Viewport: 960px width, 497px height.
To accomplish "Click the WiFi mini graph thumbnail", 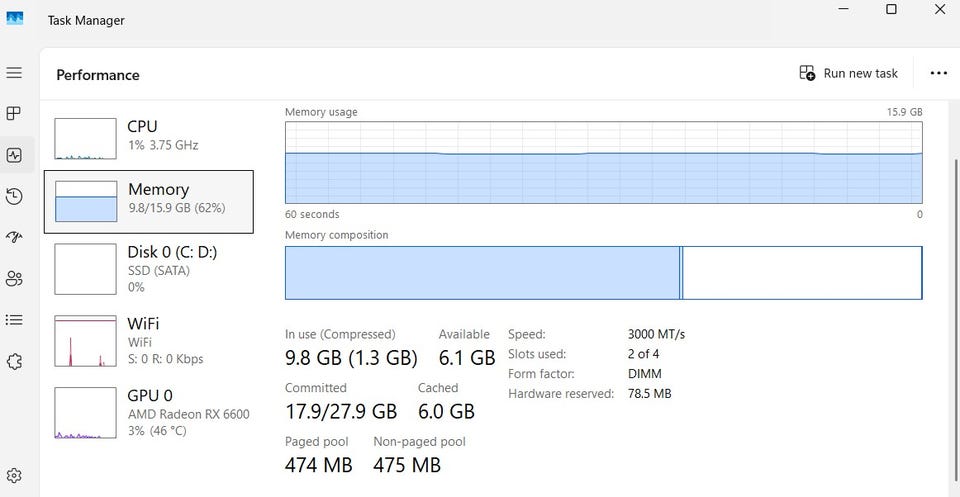I will pyautogui.click(x=85, y=341).
